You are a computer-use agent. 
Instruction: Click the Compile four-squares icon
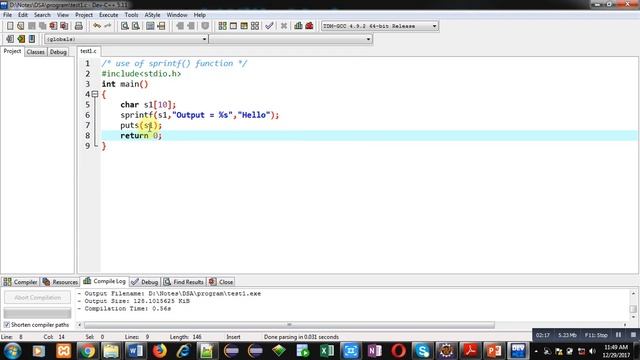pyautogui.click(x=222, y=26)
